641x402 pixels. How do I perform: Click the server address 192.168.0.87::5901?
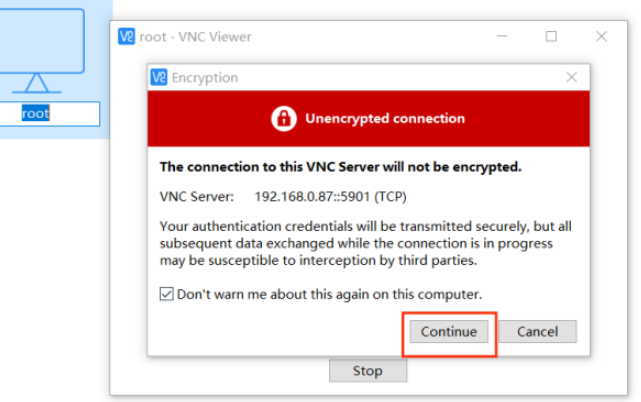click(331, 196)
